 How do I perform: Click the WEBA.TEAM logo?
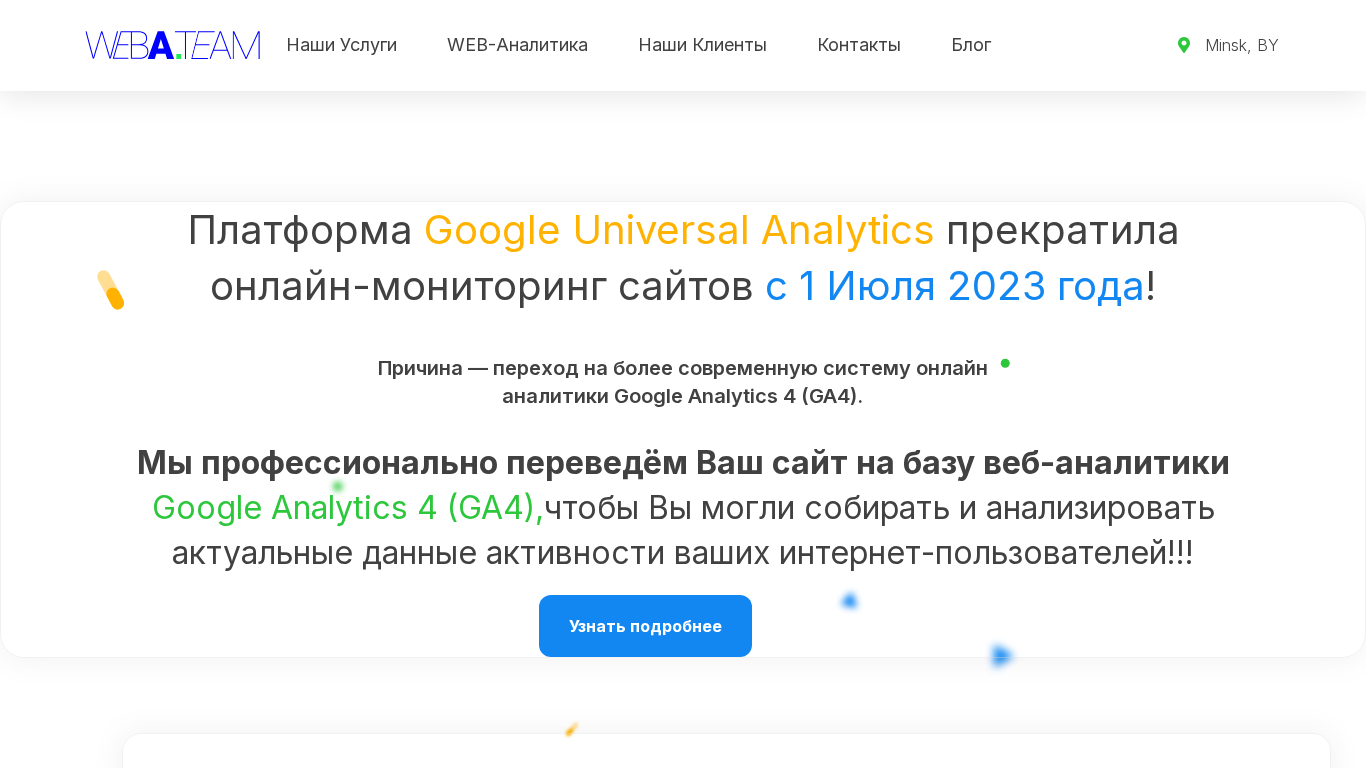[x=172, y=45]
